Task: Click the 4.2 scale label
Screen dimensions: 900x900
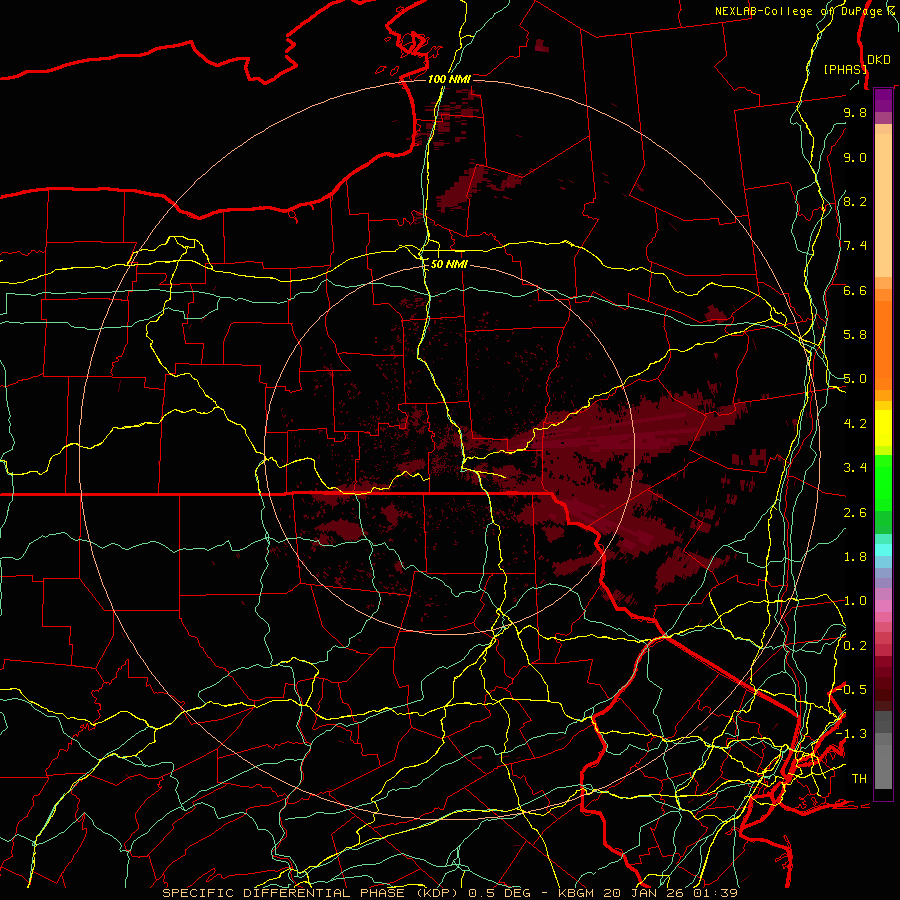Action: pos(855,424)
